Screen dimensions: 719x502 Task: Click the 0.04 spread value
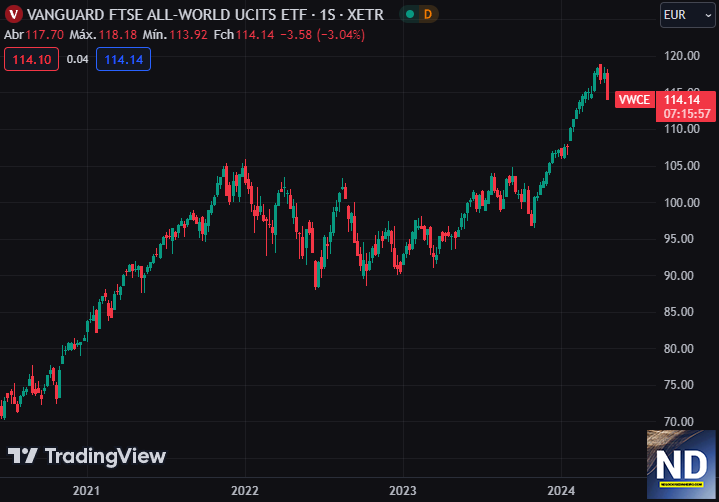77,59
